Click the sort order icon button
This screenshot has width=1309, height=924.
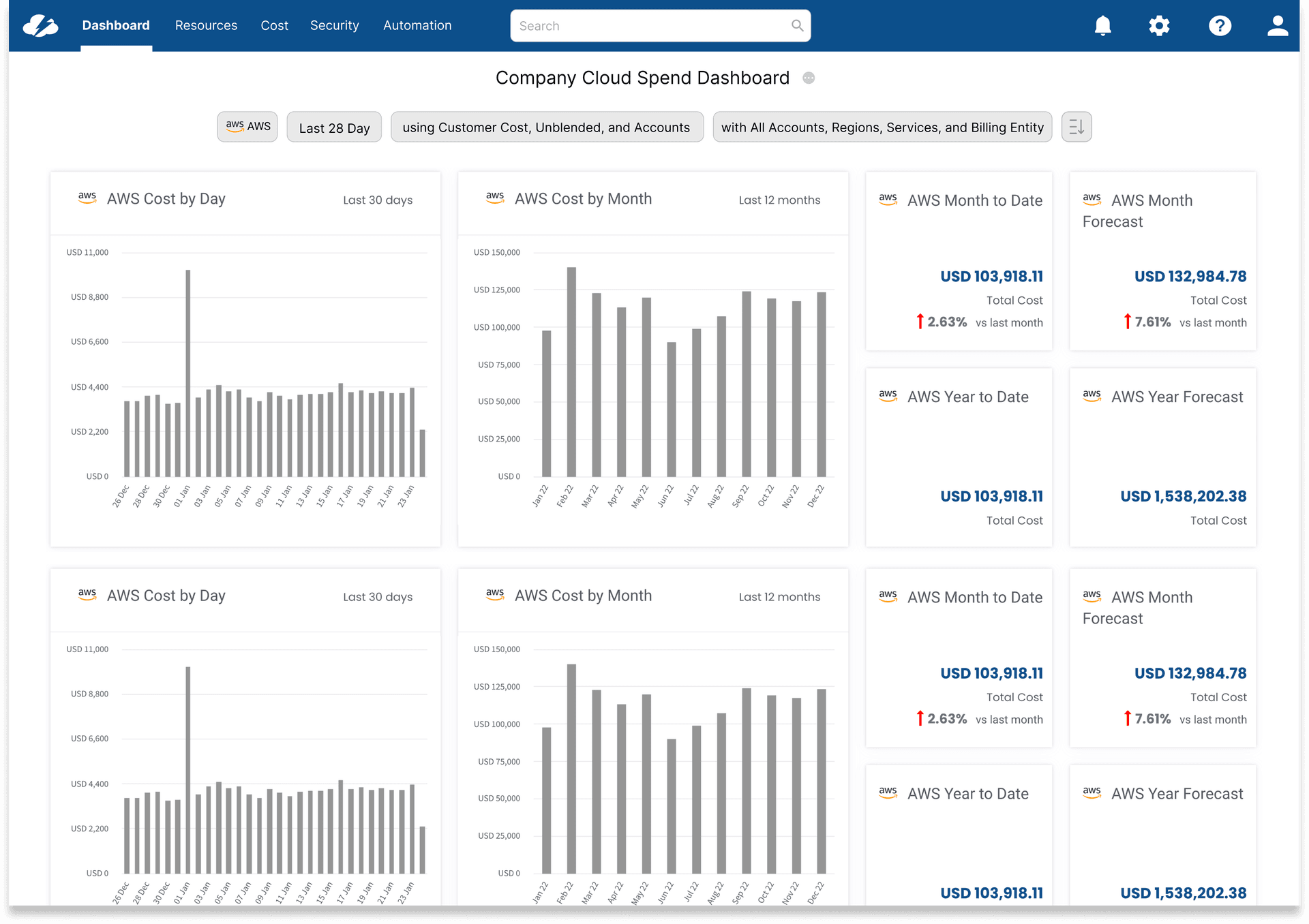(x=1076, y=127)
